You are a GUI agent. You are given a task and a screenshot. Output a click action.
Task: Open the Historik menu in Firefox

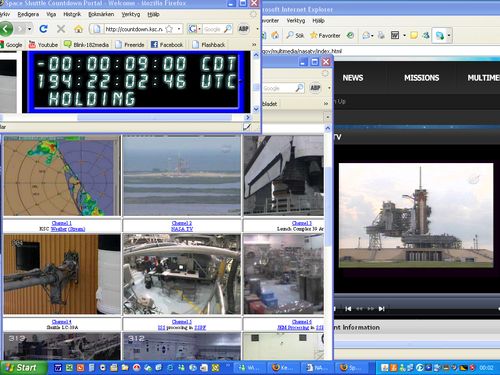click(x=72, y=14)
